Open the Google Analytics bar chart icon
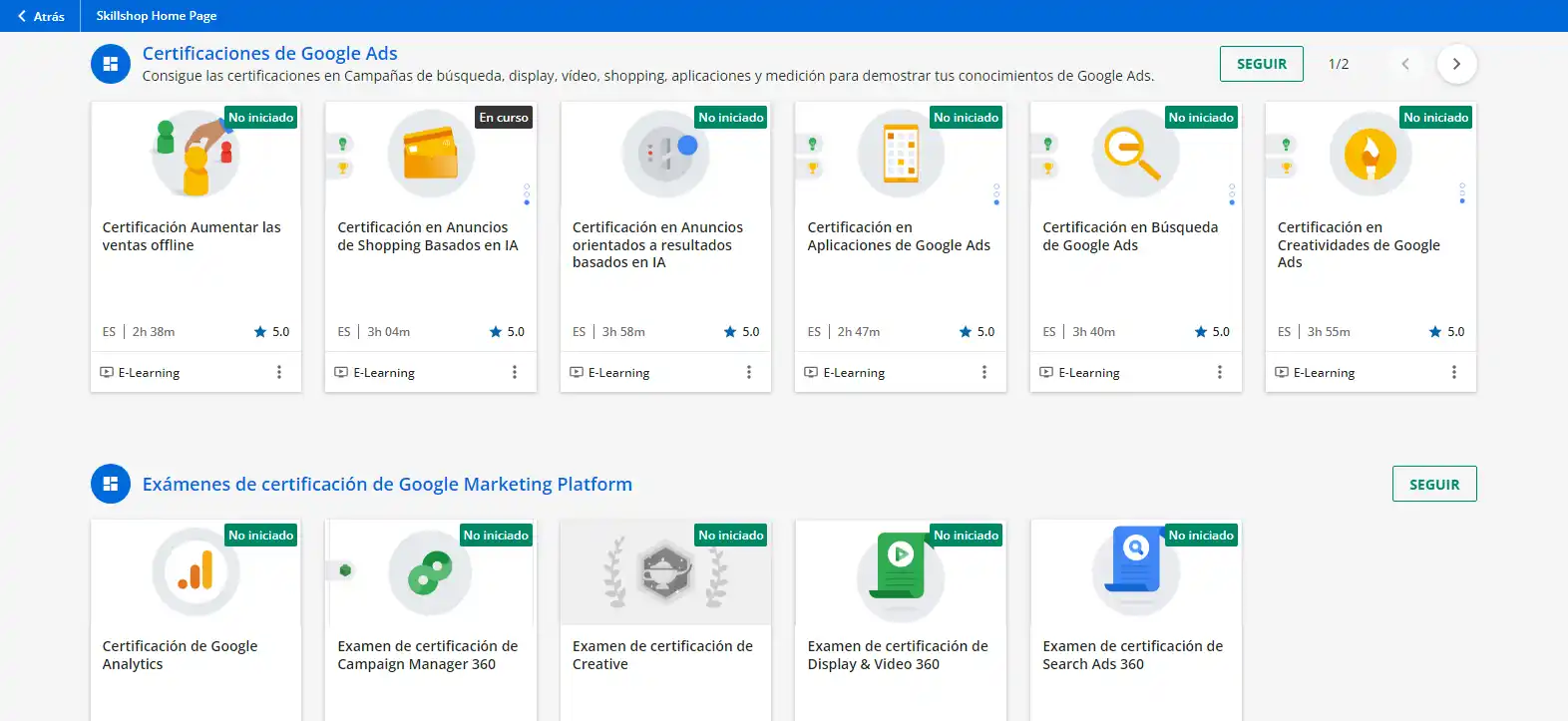 (x=196, y=571)
